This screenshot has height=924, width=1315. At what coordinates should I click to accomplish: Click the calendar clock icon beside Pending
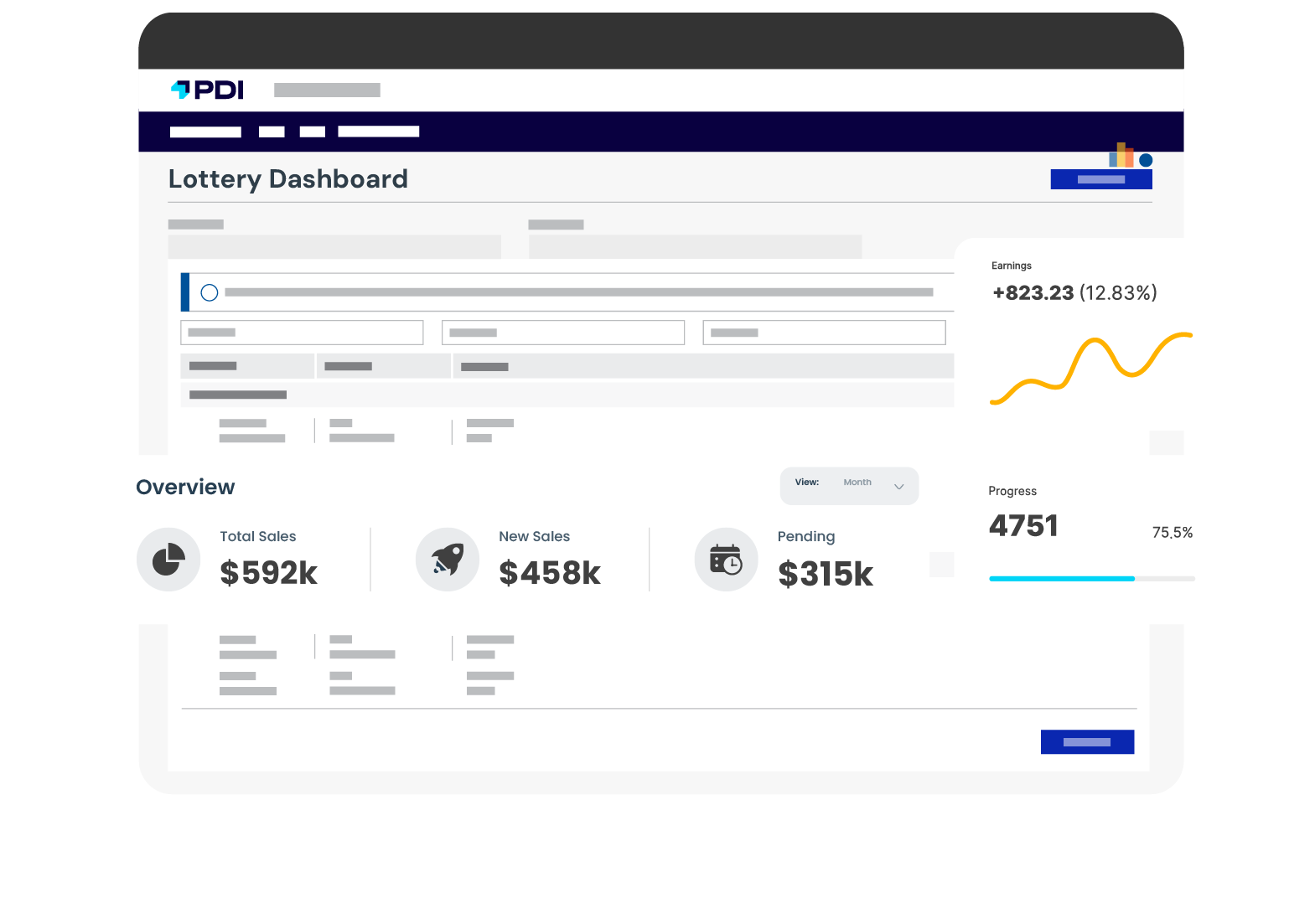click(x=726, y=560)
